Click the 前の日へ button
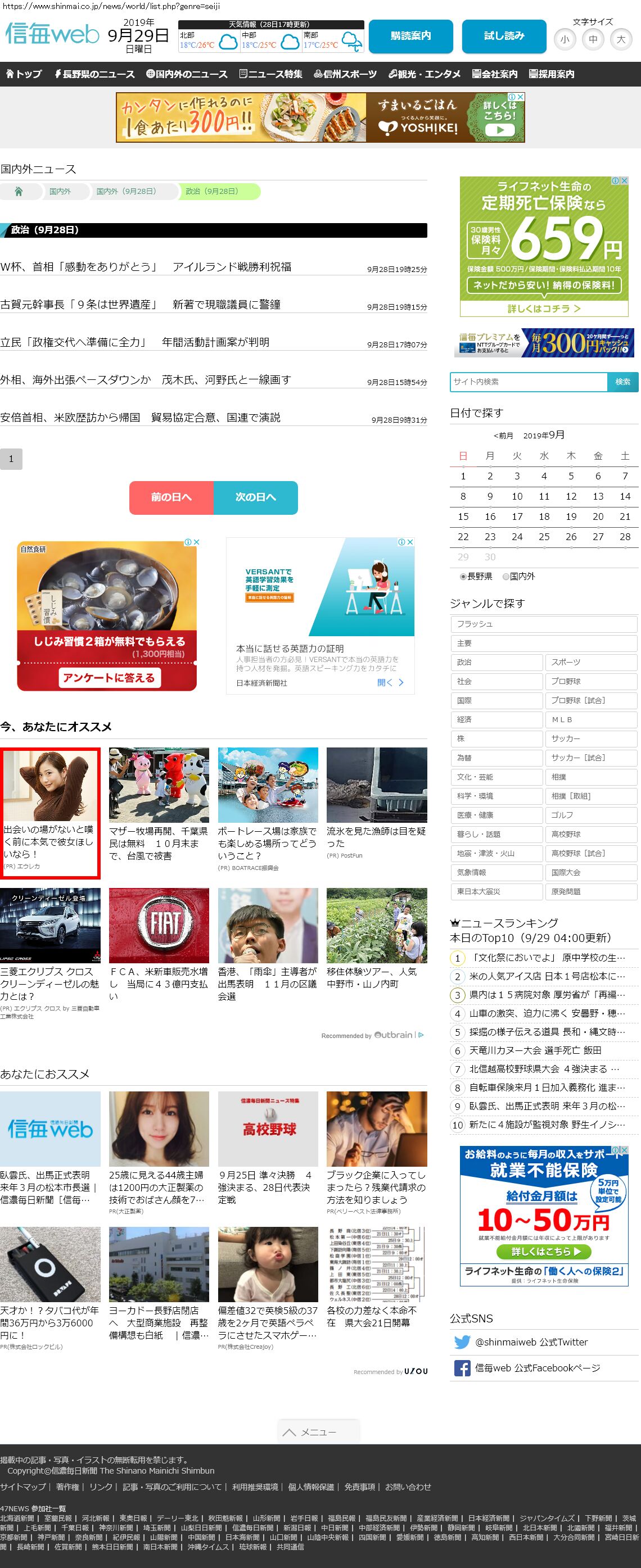The width and height of the screenshot is (641, 1568). coord(171,497)
